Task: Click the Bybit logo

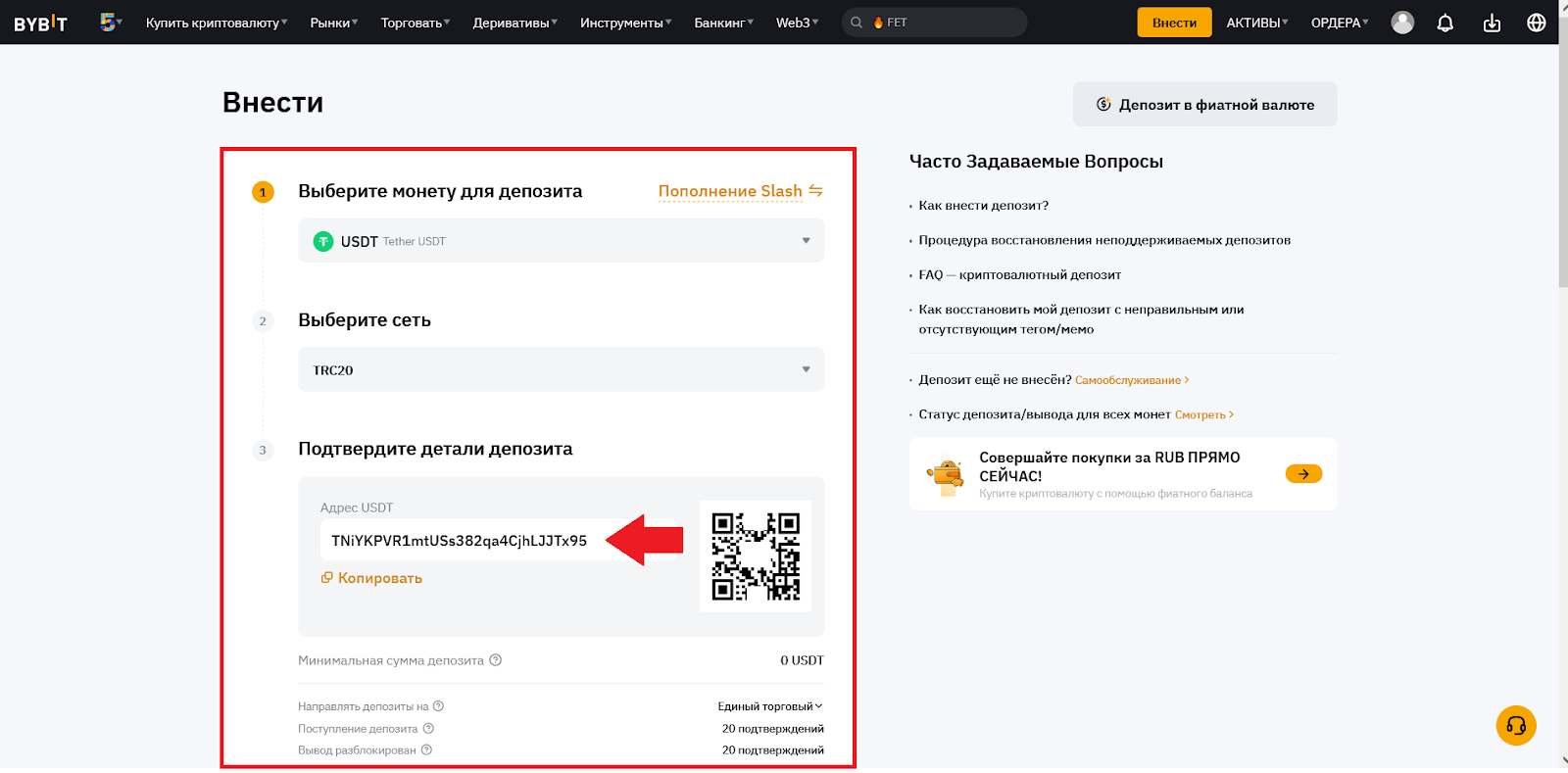Action: click(40, 23)
